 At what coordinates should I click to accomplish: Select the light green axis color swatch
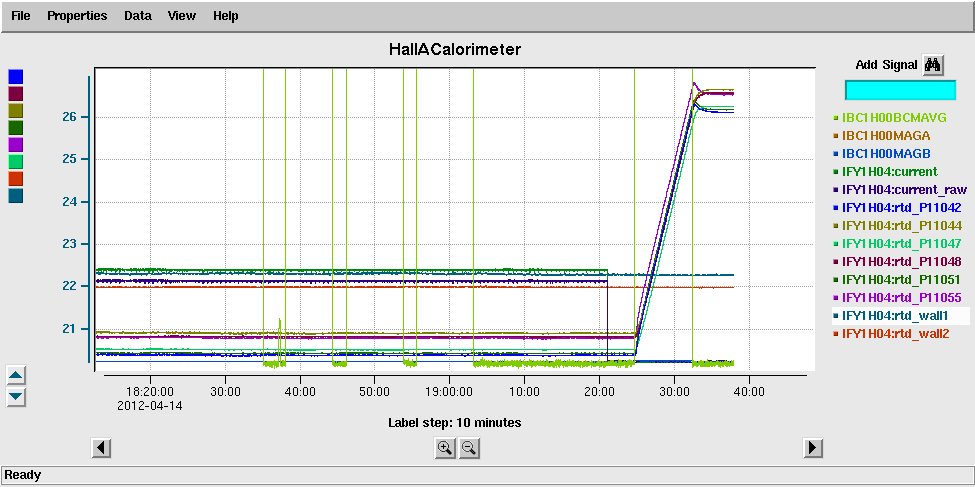(x=16, y=162)
